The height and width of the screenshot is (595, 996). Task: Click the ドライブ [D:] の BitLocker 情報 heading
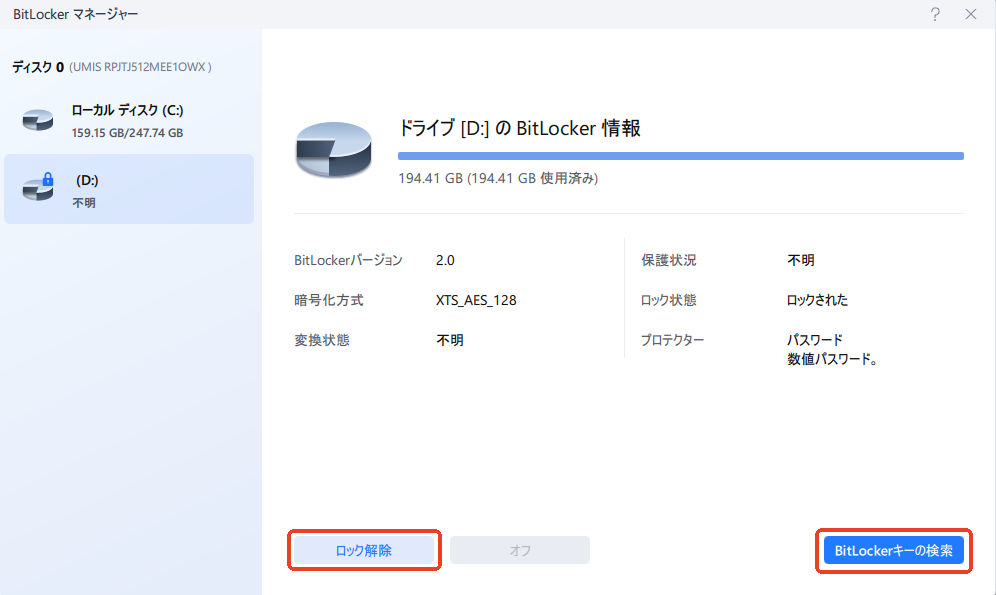[x=519, y=128]
